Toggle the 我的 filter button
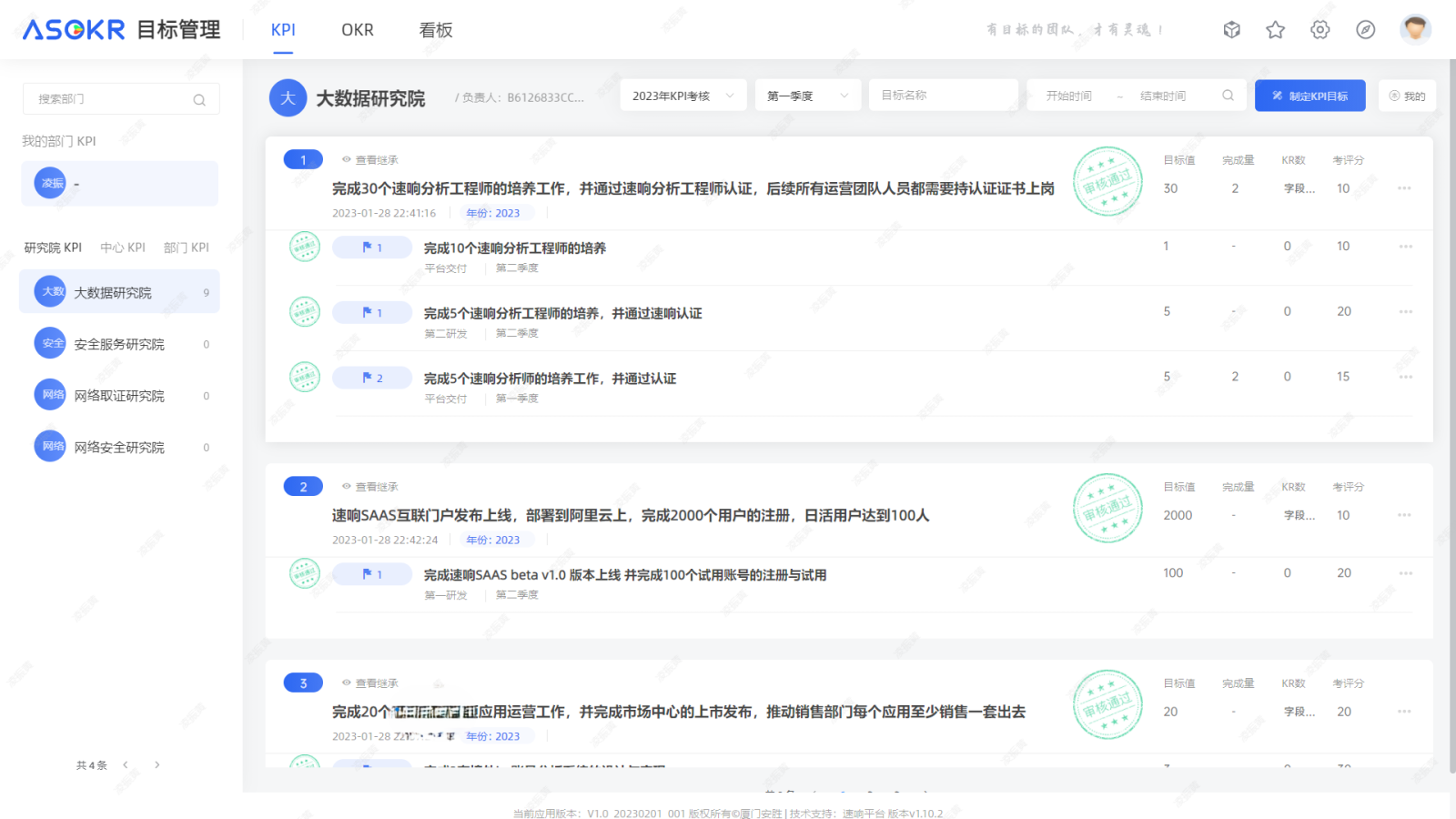 (1407, 96)
